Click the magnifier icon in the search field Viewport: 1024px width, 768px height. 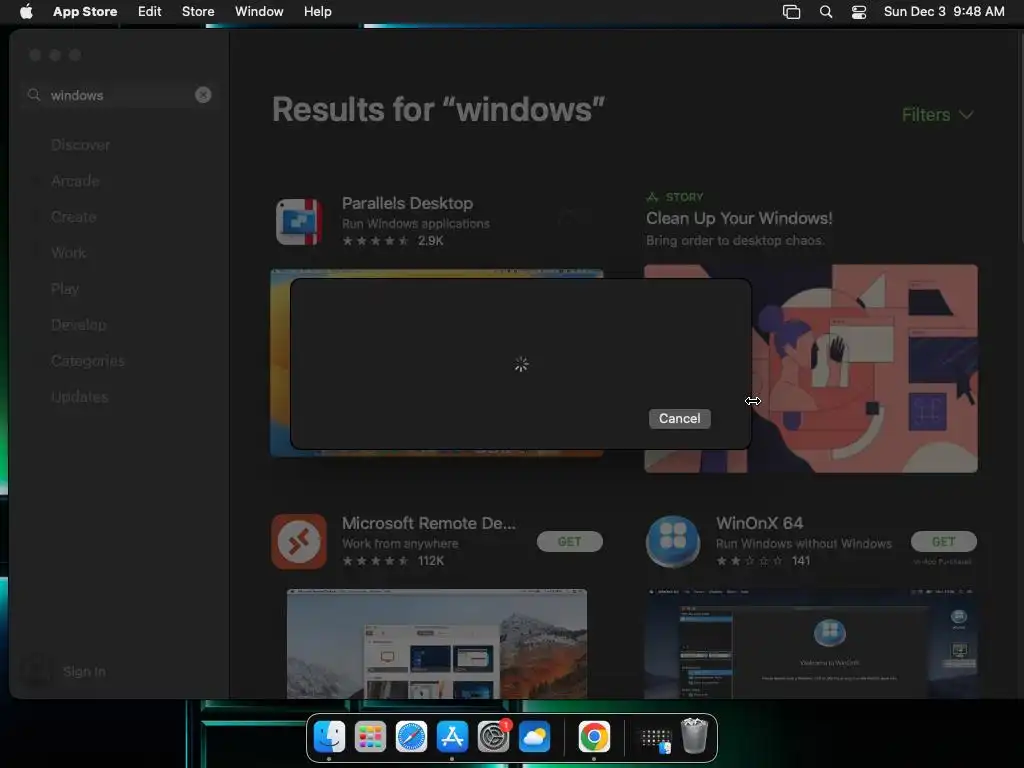[x=34, y=95]
